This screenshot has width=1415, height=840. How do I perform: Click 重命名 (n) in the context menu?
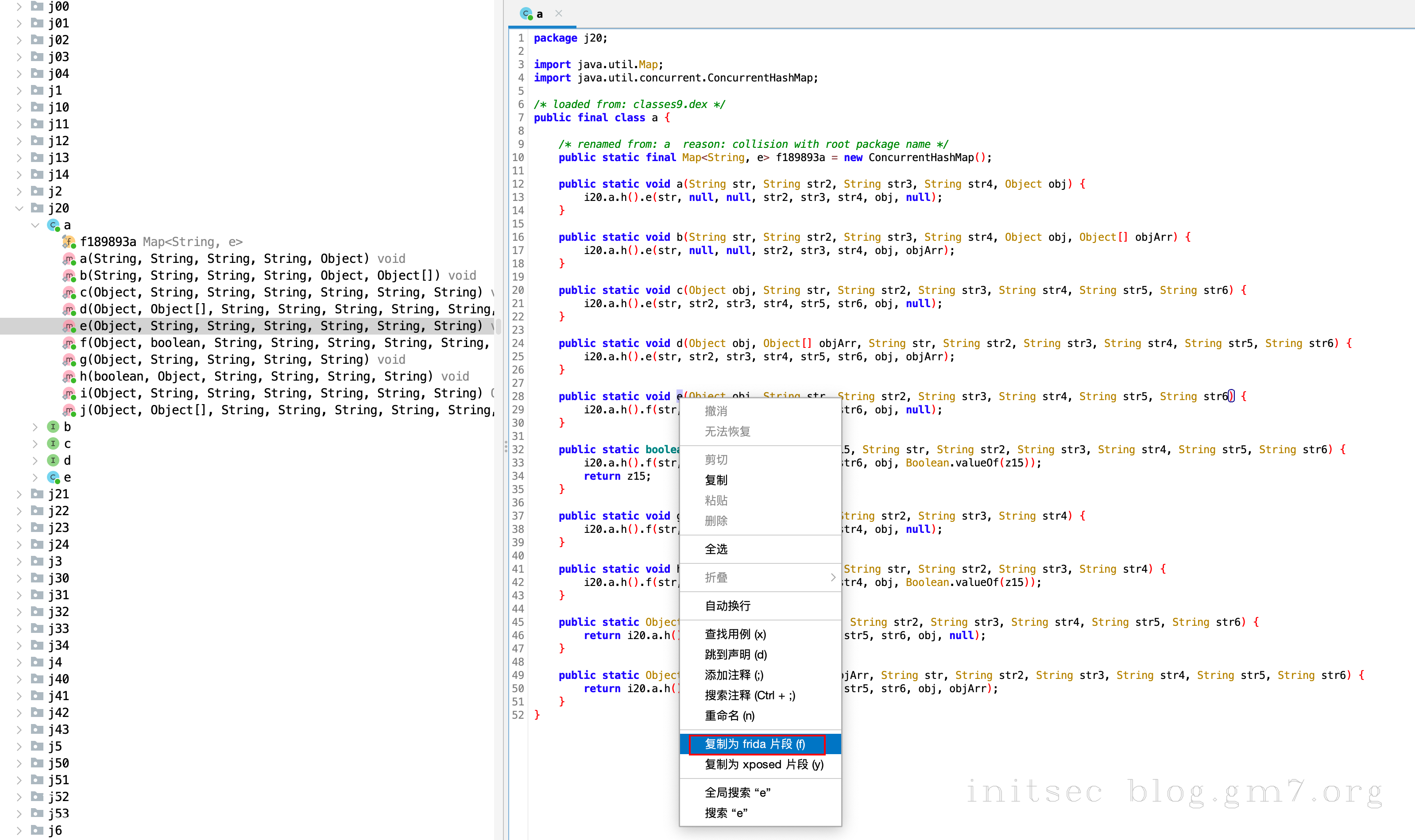[729, 716]
